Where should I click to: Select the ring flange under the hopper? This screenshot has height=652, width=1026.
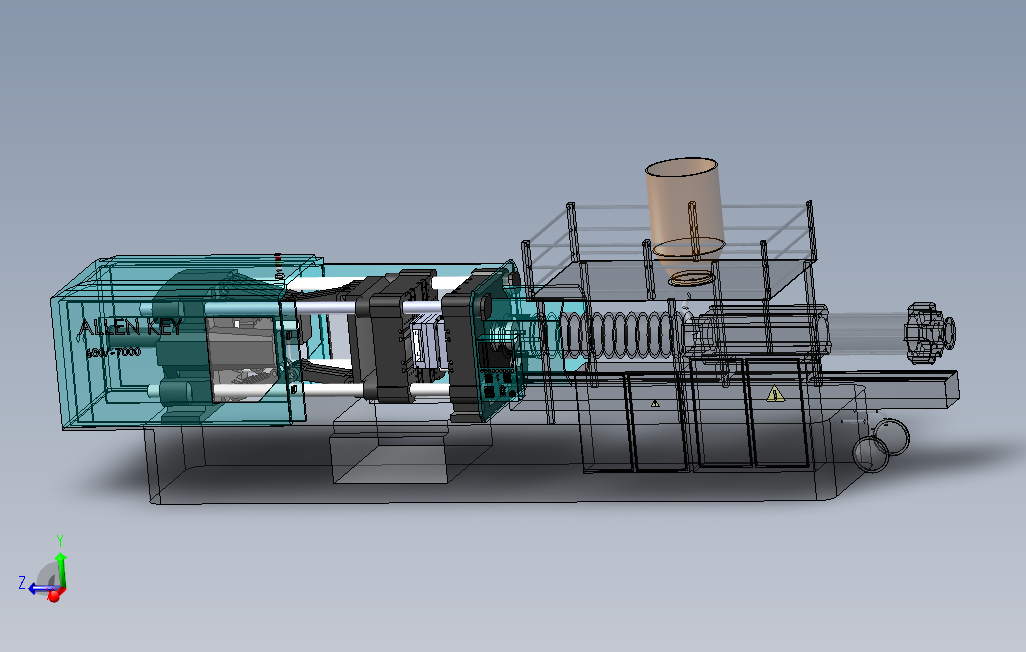pyautogui.click(x=690, y=278)
